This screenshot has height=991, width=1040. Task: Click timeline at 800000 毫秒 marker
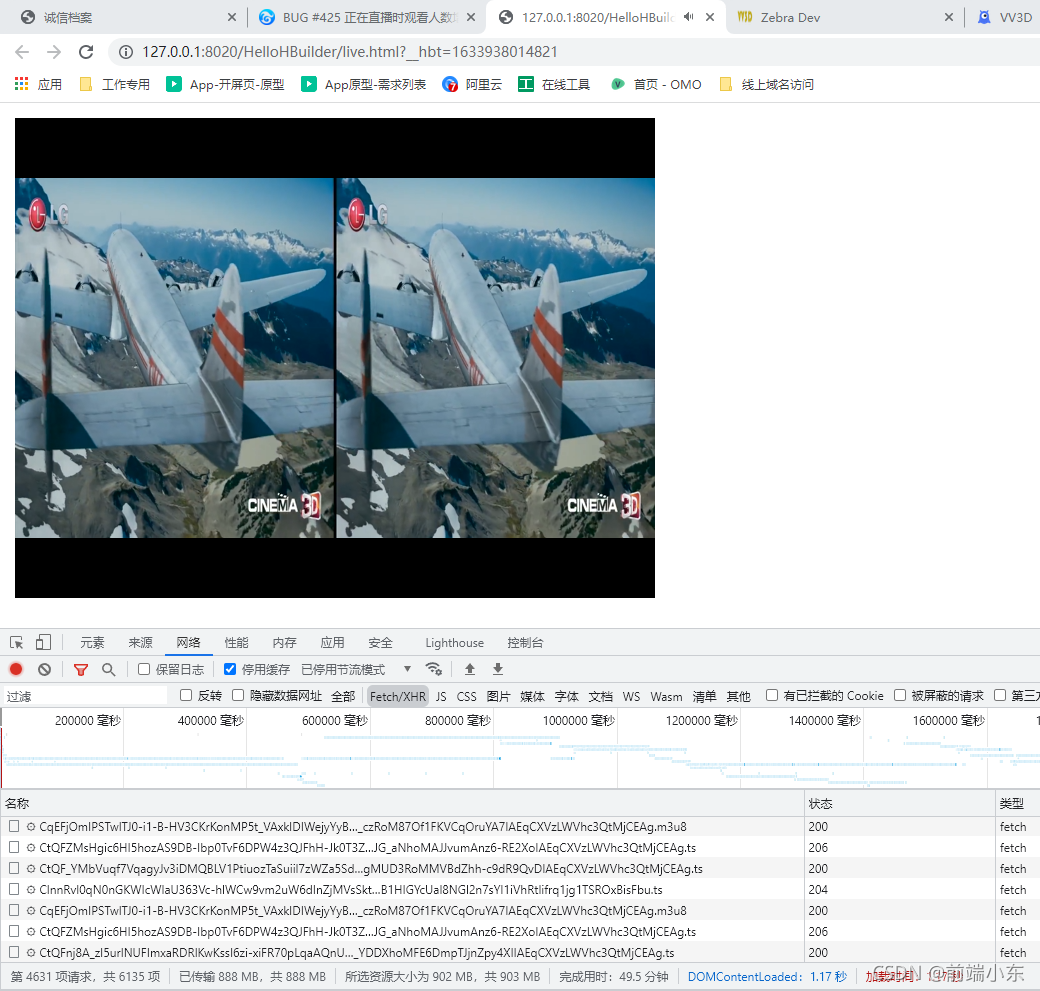pyautogui.click(x=458, y=720)
